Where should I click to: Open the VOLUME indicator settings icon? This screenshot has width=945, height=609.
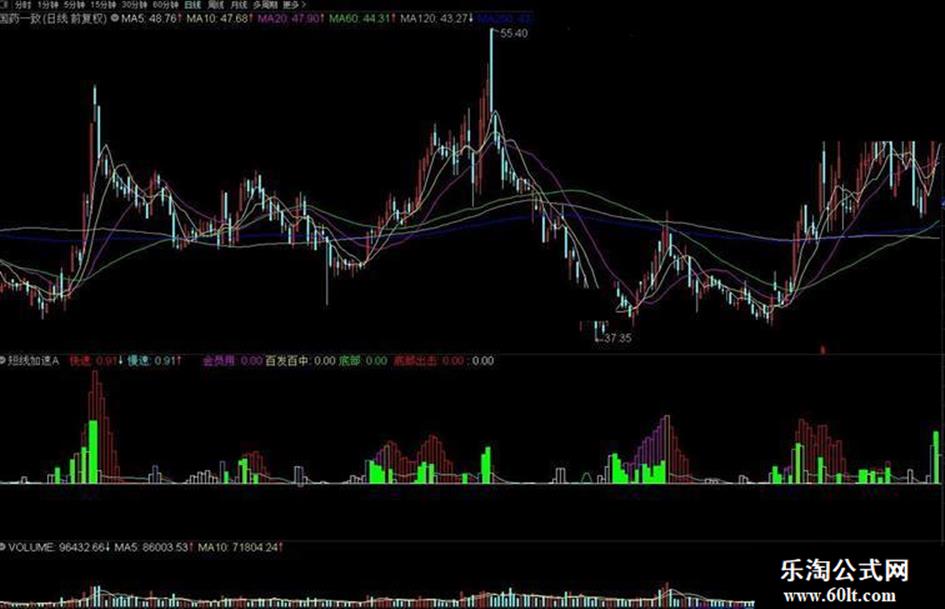coord(2,547)
